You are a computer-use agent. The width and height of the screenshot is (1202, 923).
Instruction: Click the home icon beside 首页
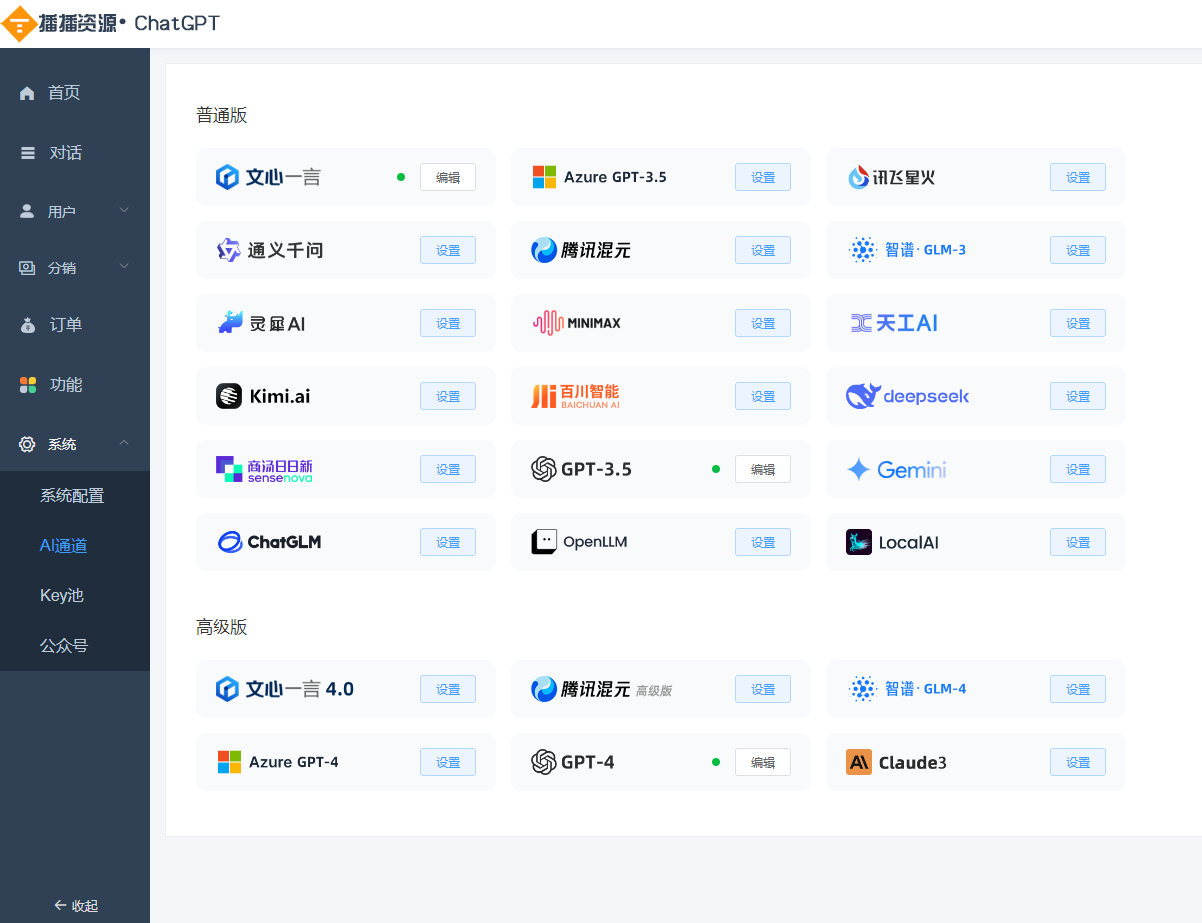[28, 93]
